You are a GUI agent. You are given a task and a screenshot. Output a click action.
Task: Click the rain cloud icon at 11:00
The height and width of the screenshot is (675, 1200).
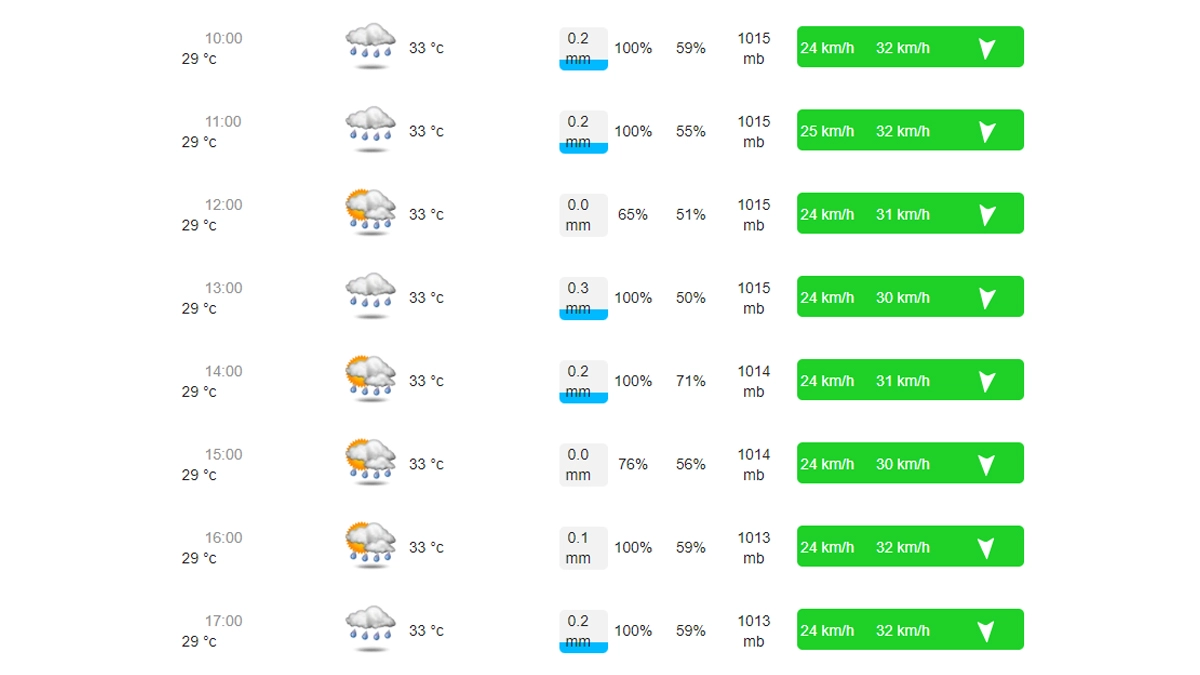click(370, 128)
